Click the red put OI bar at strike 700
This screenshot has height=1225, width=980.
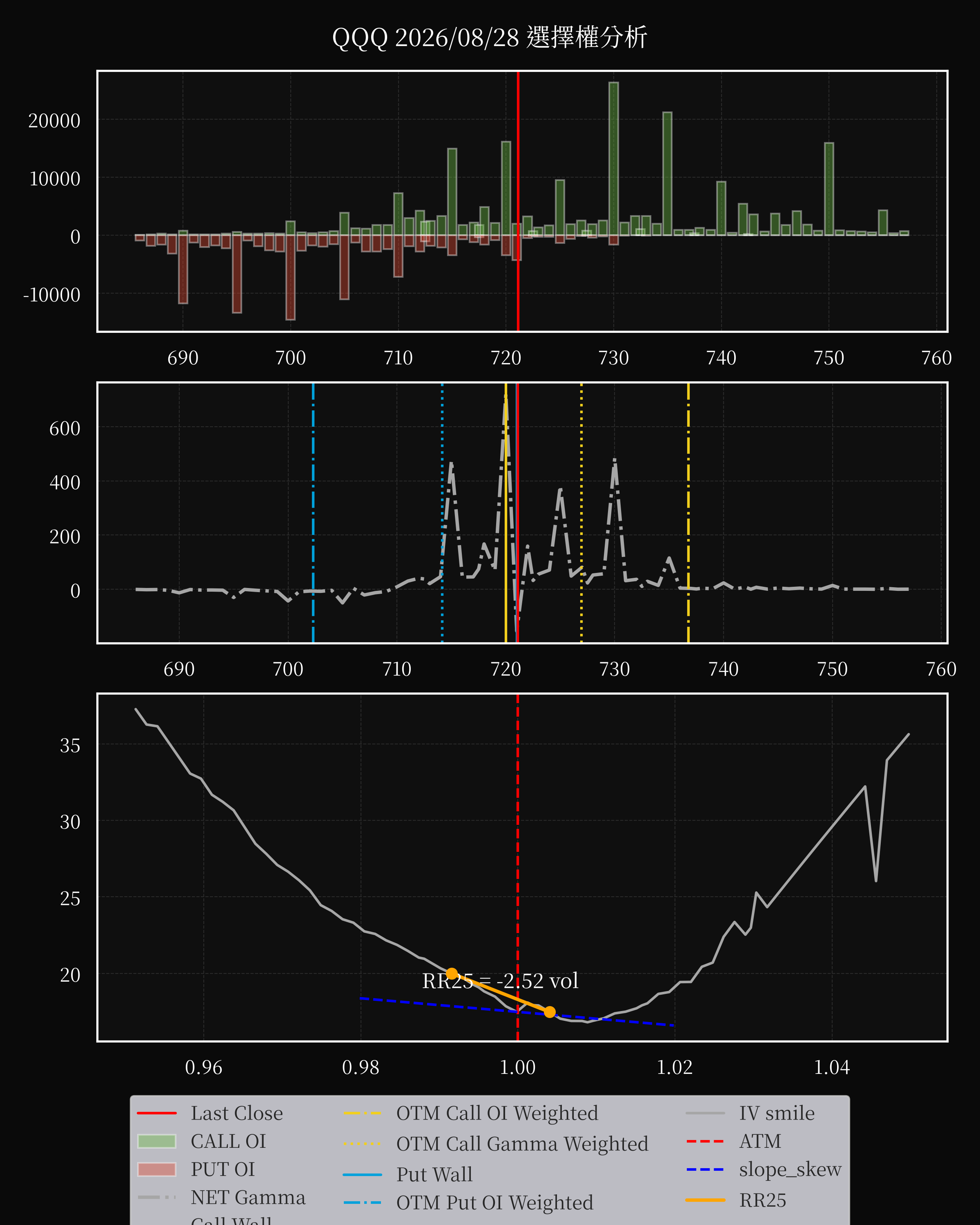[x=290, y=277]
